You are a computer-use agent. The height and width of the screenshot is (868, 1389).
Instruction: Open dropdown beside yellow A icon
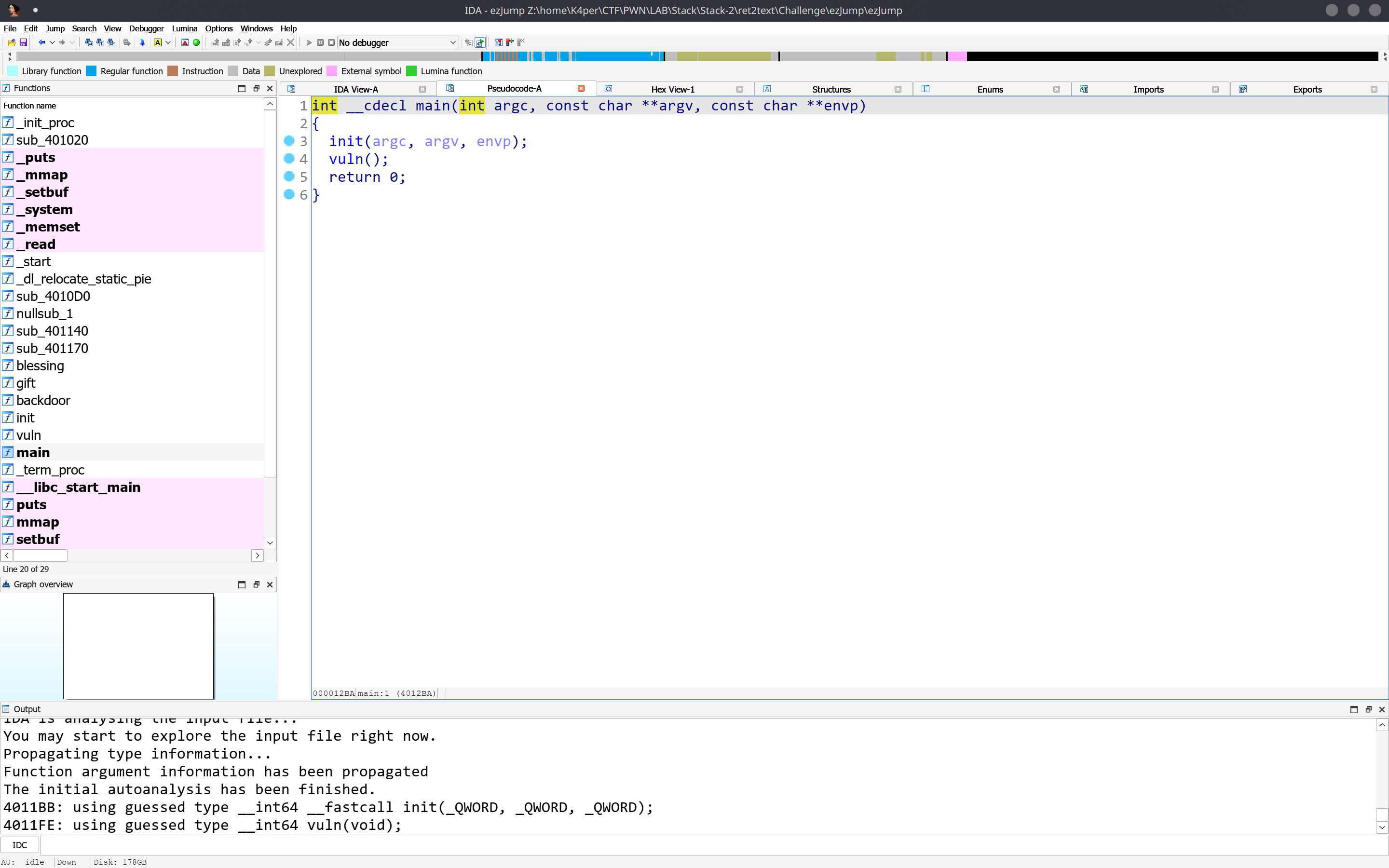168,42
